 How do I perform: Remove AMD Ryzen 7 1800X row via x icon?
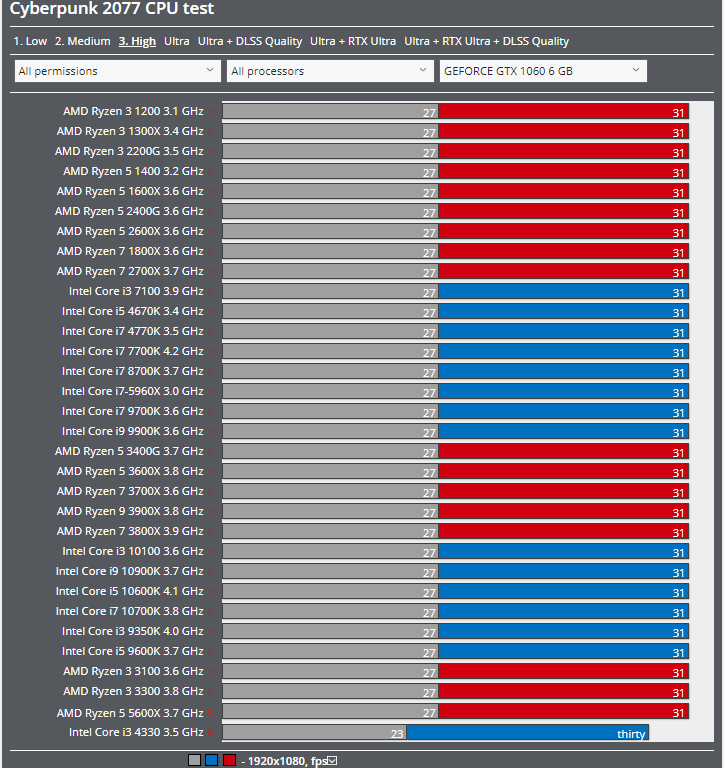211,252
